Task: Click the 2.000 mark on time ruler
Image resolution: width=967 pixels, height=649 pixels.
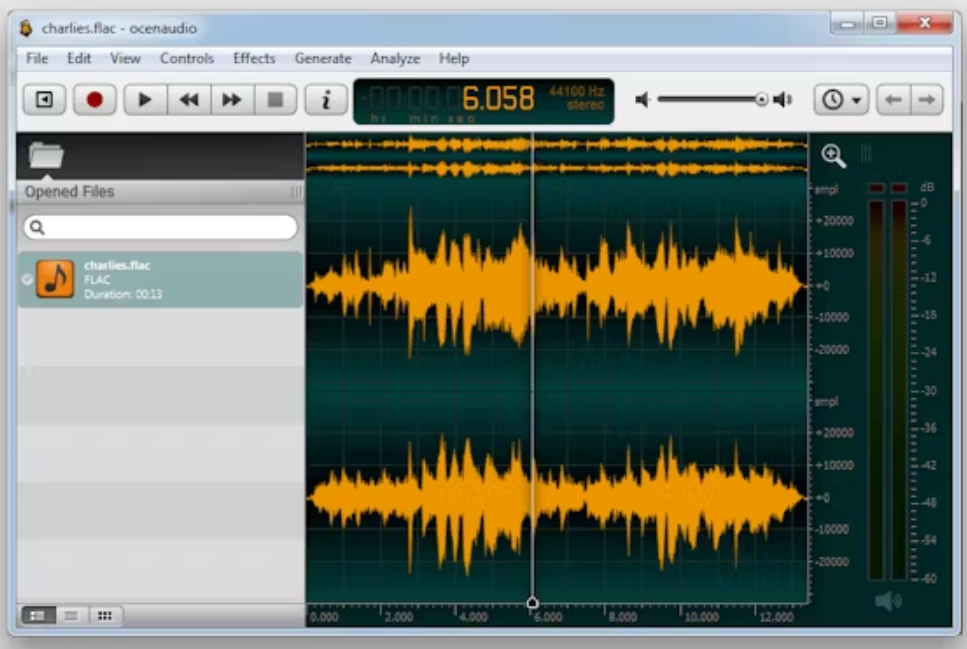Action: click(x=398, y=616)
